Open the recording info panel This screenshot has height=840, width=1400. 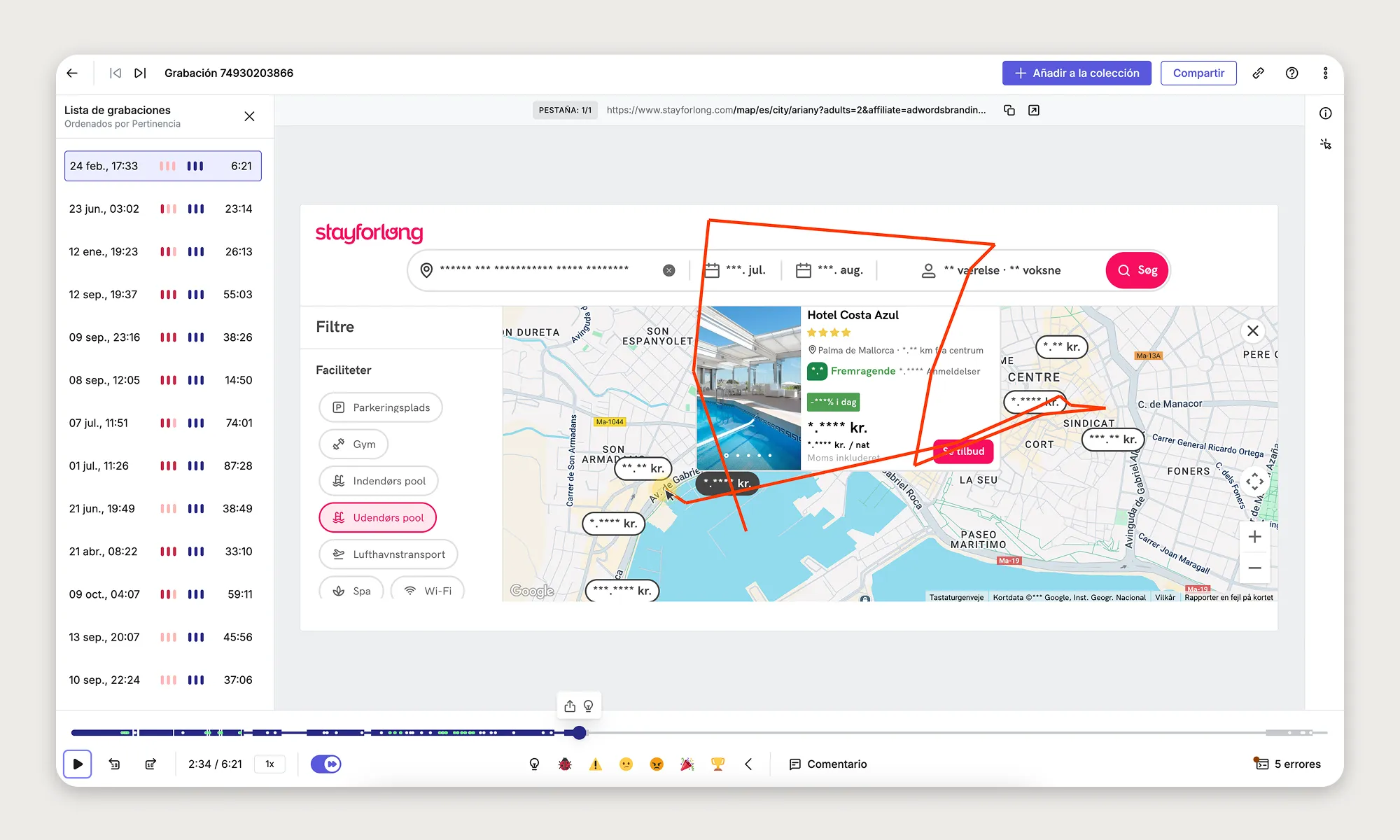click(1325, 113)
